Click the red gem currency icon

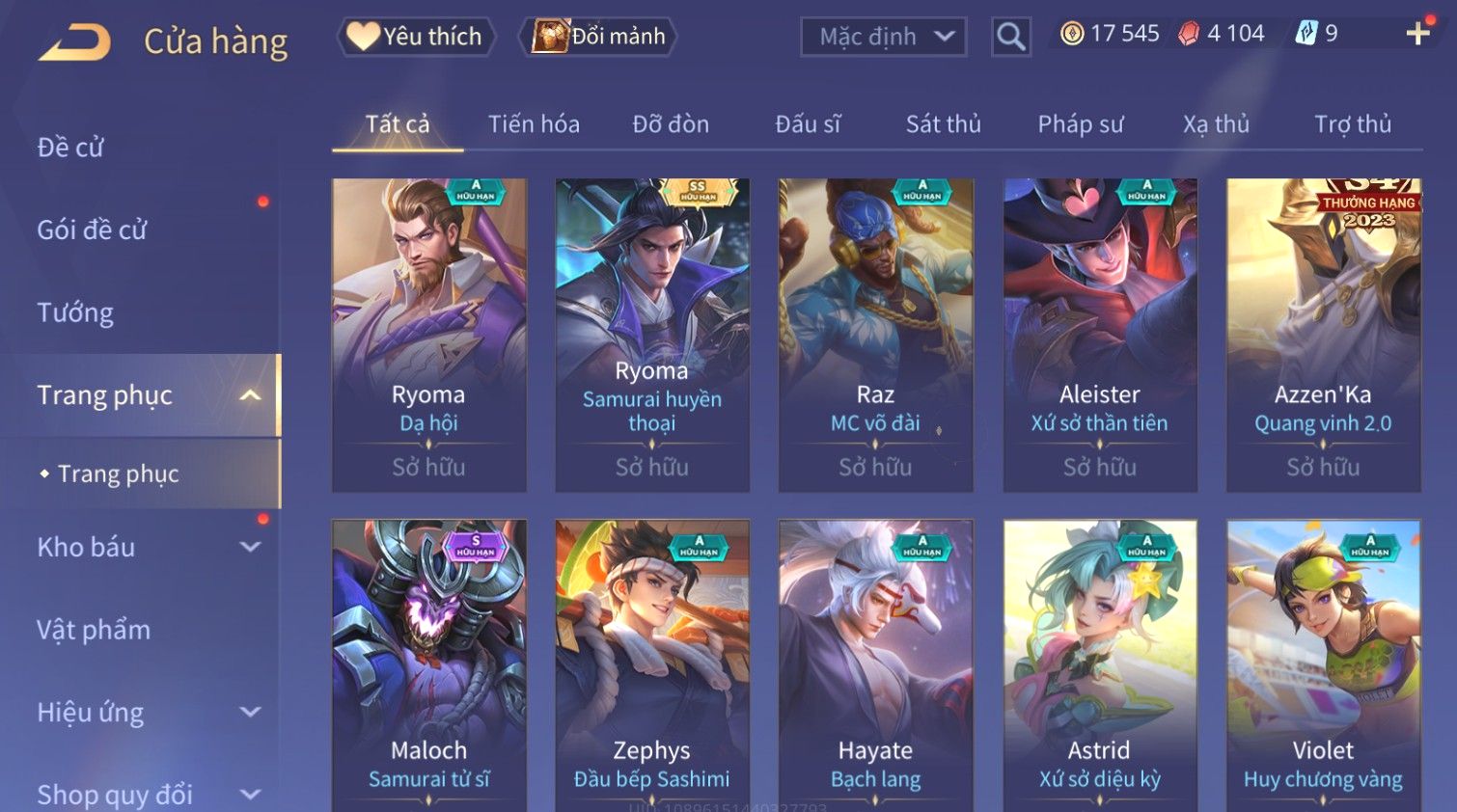click(1189, 34)
